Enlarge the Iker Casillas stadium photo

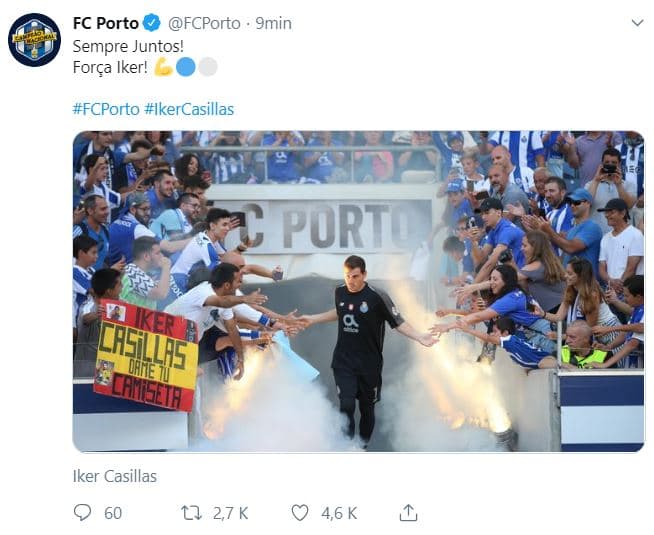tap(358, 291)
